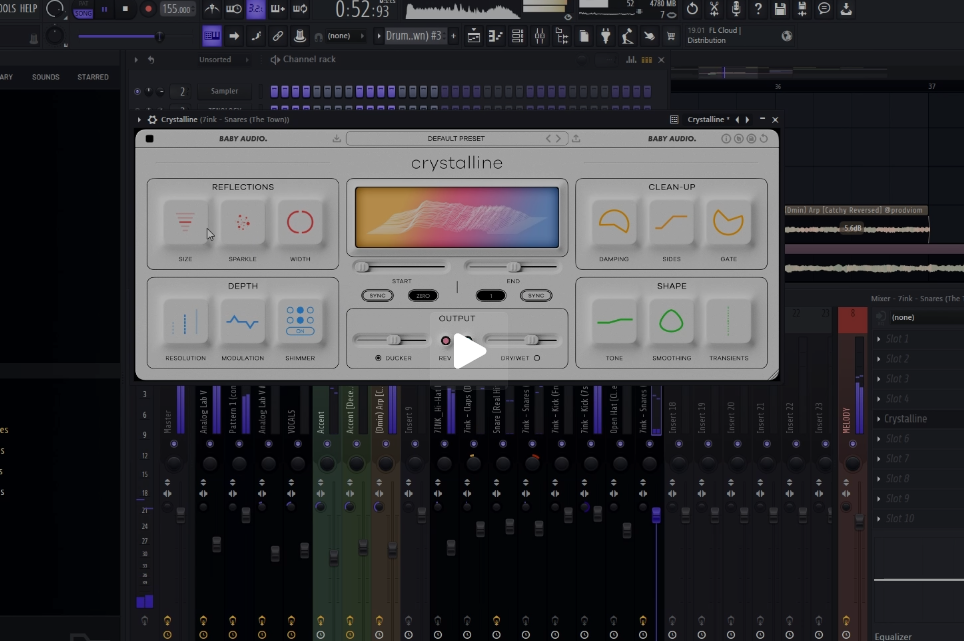Click the Width circle icon

click(x=299, y=222)
